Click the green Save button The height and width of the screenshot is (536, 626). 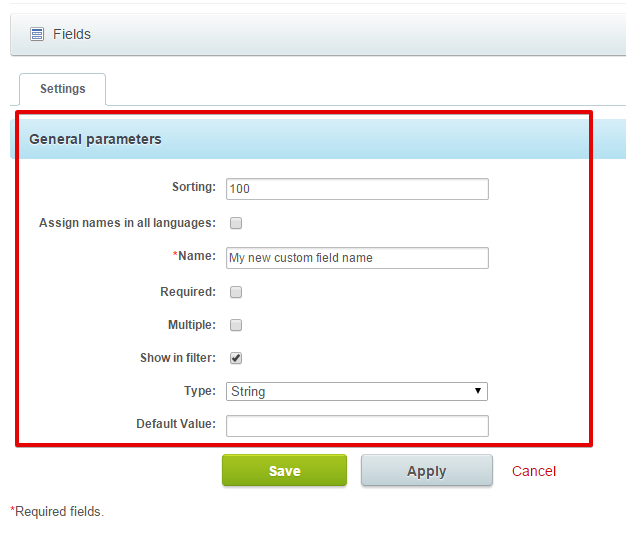tap(285, 470)
